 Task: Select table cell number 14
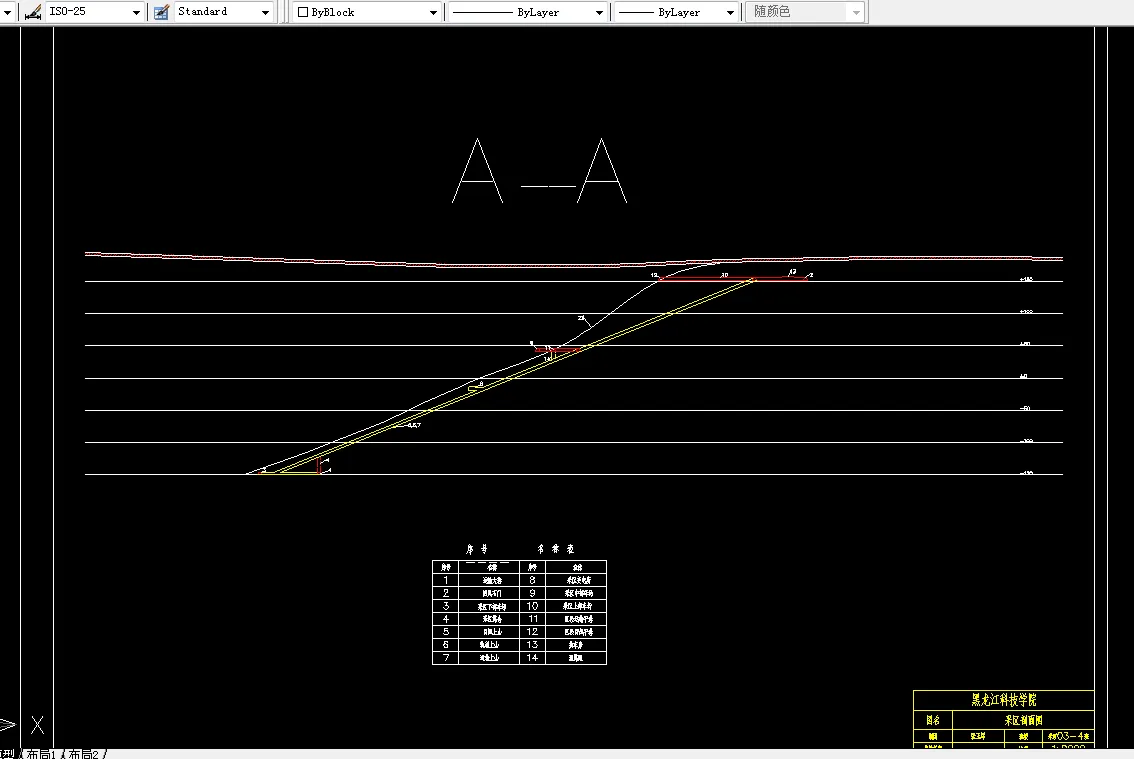[532, 658]
